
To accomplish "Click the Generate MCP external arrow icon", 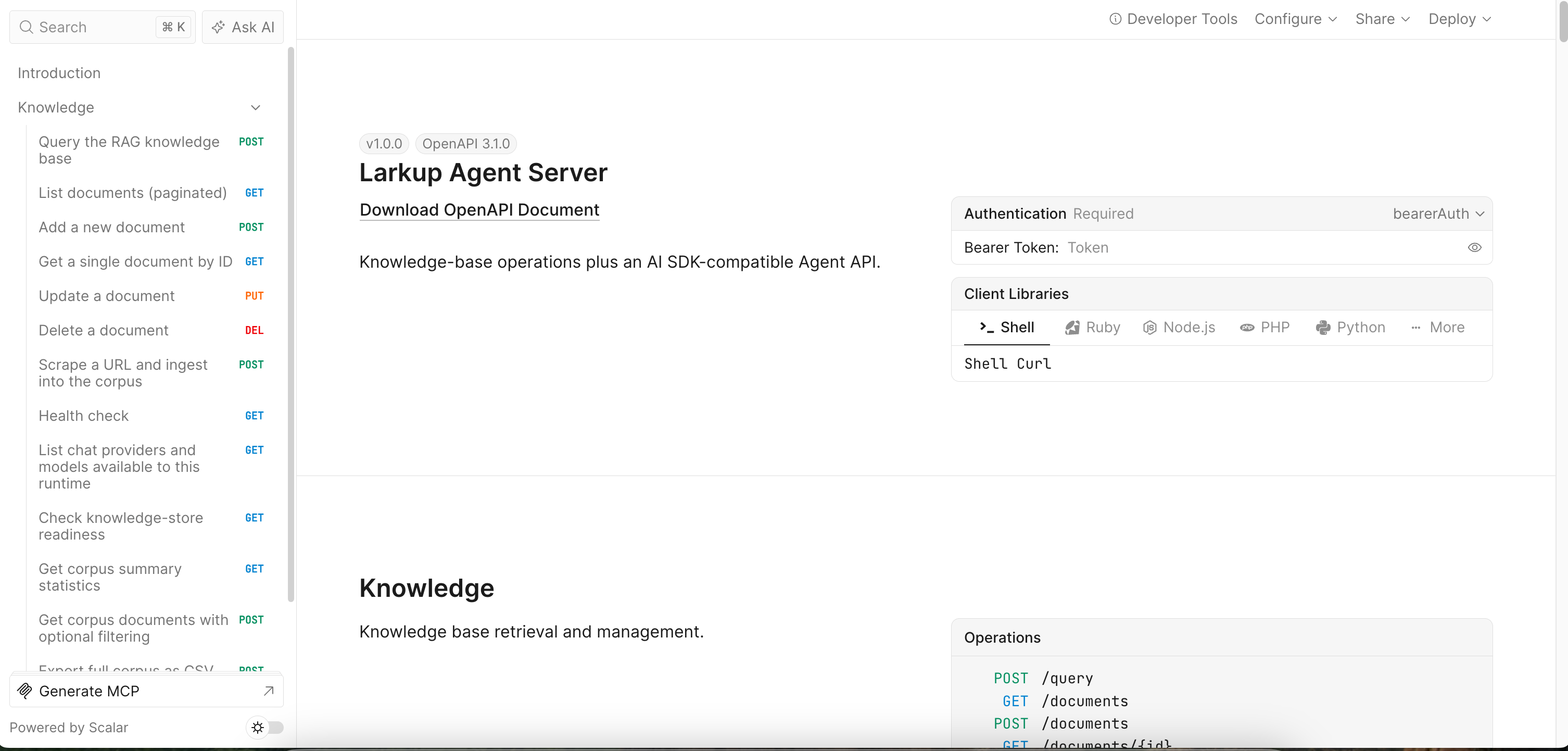I will [x=269, y=691].
